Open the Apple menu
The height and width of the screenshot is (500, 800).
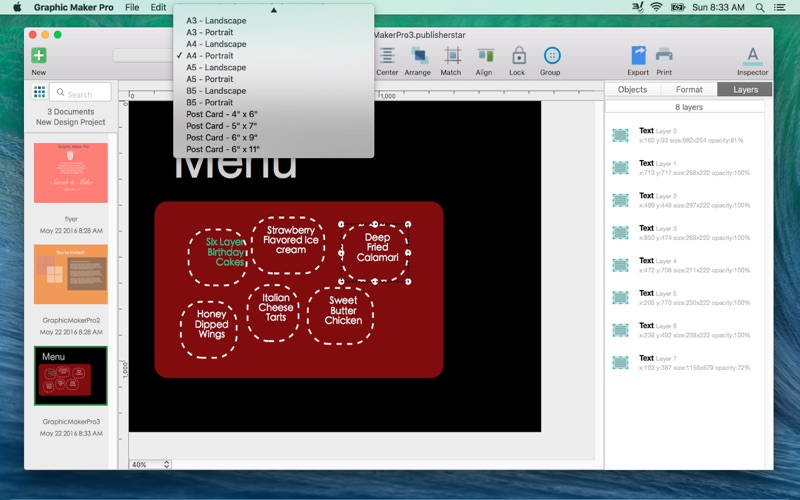[x=17, y=7]
